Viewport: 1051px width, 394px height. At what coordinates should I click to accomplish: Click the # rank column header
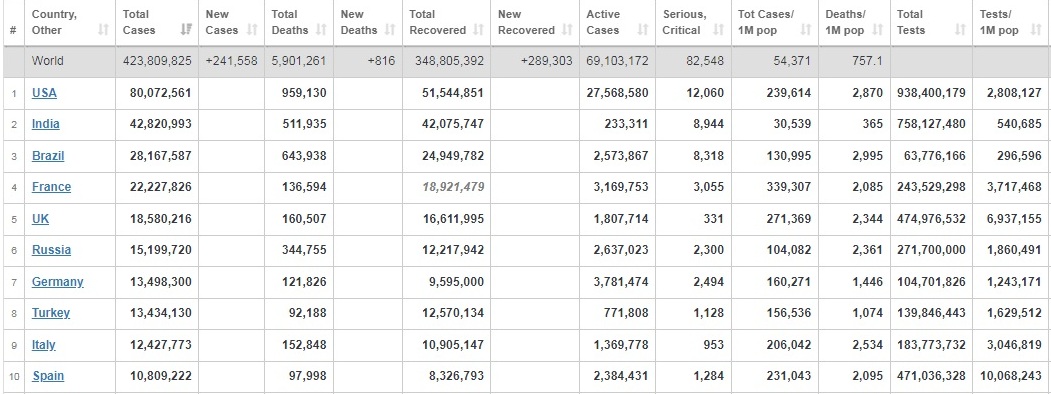[x=13, y=29]
